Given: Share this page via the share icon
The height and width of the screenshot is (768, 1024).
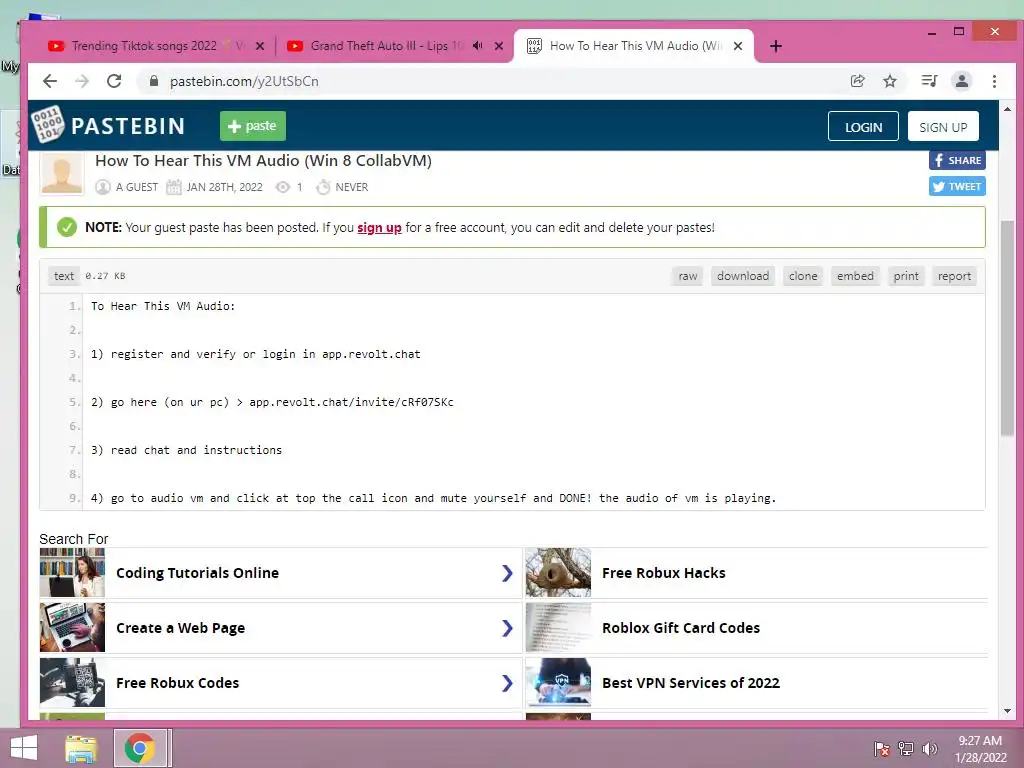Looking at the screenshot, I should click(x=857, y=81).
